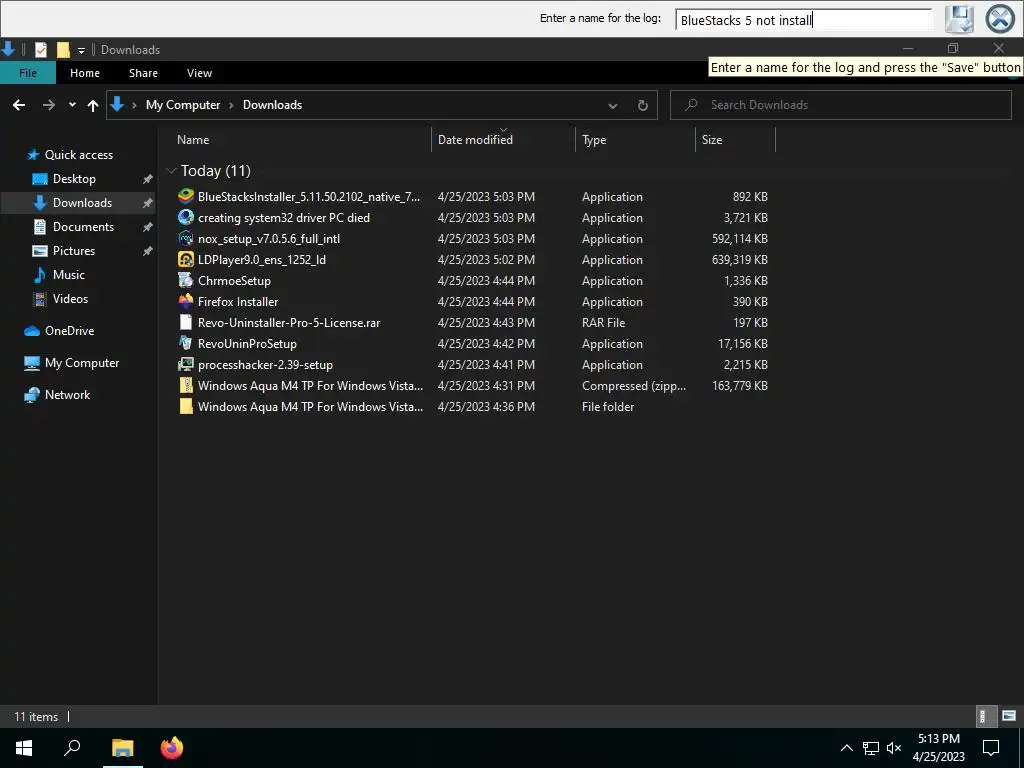Select the RevoUninProSetup file icon
Viewport: 1024px width, 768px height.
[x=186, y=343]
